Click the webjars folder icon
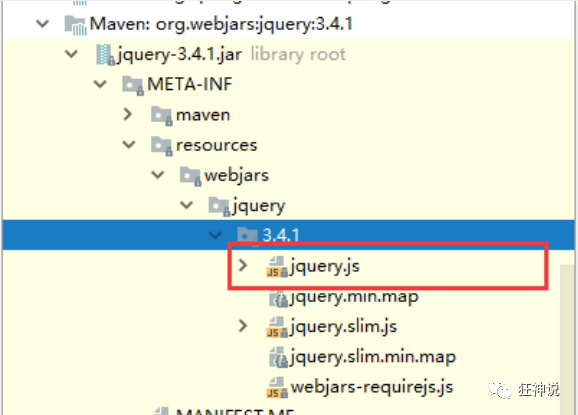Image resolution: width=578 pixels, height=415 pixels. 190,176
